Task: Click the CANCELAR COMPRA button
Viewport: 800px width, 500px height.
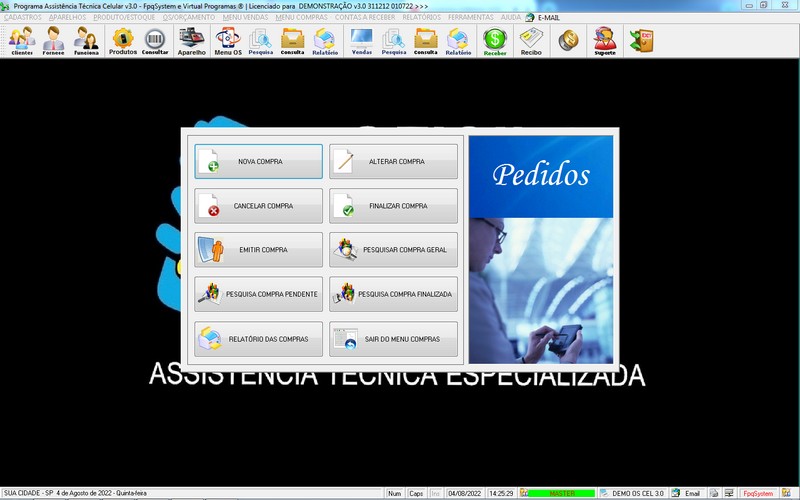Action: click(x=258, y=206)
